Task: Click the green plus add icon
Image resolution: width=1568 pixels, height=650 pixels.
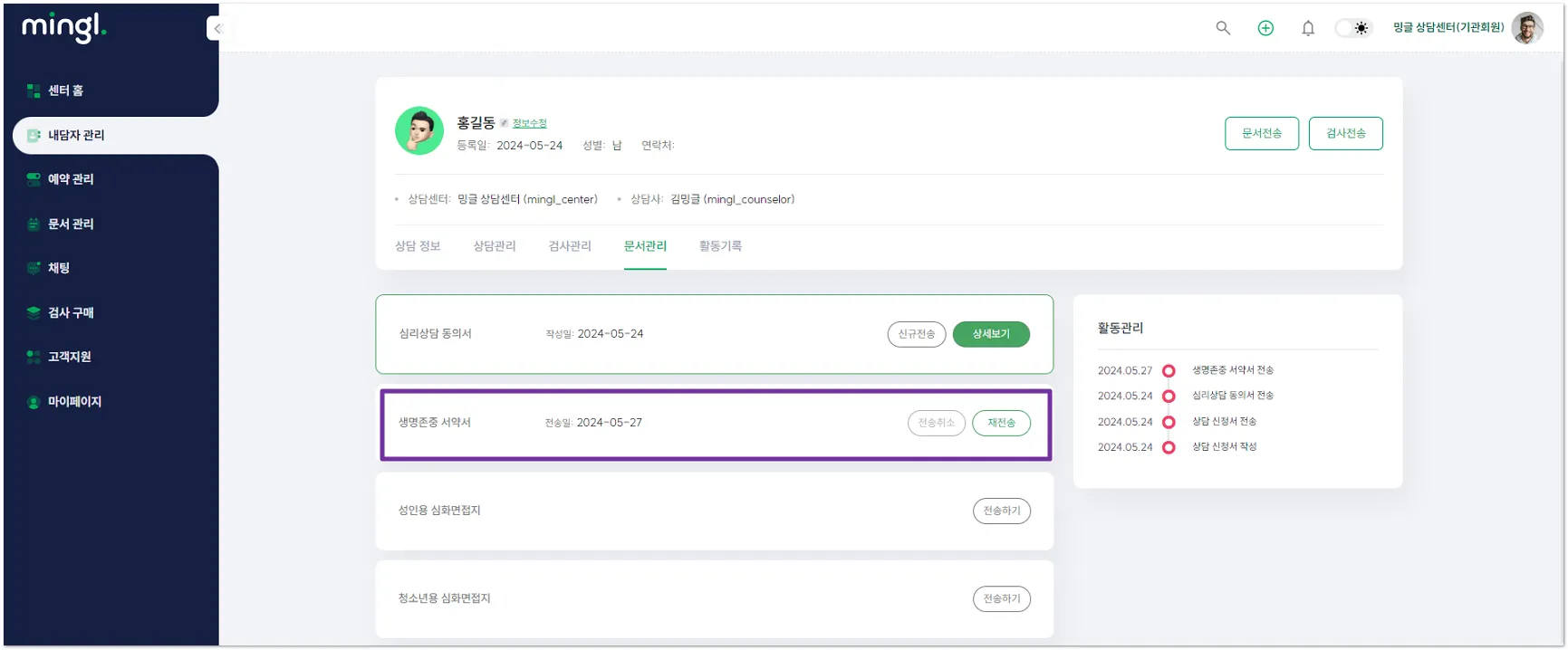Action: point(1265,28)
